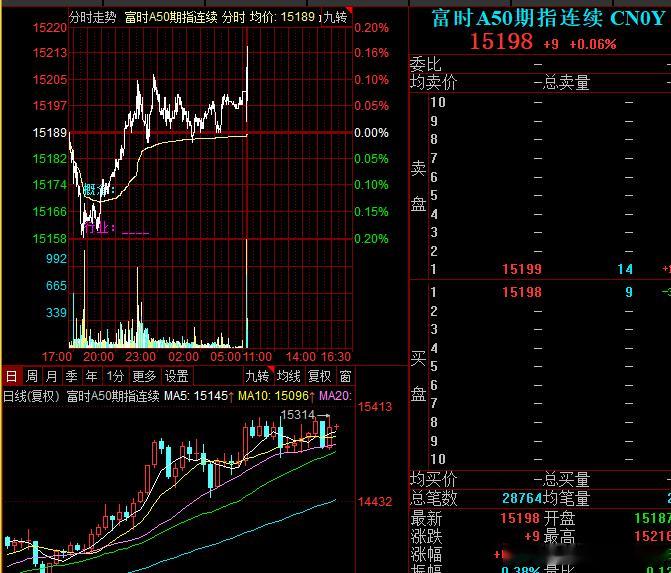Viewport: 671px width, 573px height.
Task: Click the 均买价 label
Action: (433, 479)
